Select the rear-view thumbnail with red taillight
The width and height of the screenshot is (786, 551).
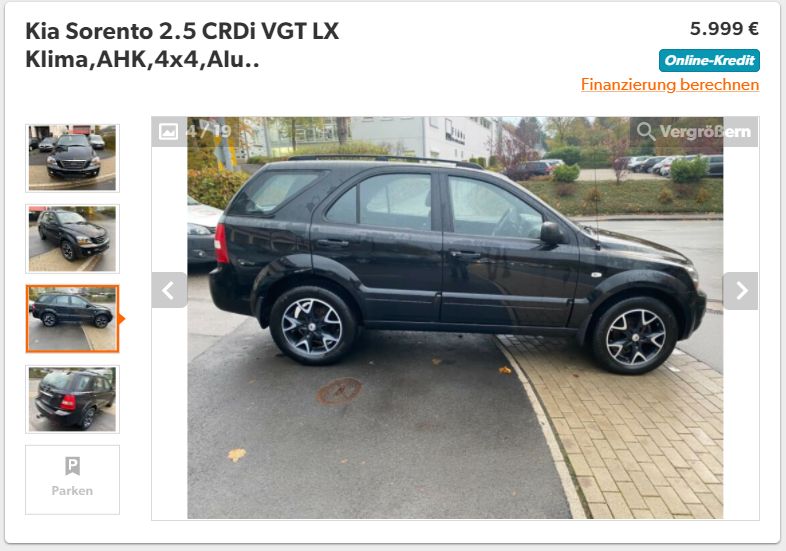(72, 399)
